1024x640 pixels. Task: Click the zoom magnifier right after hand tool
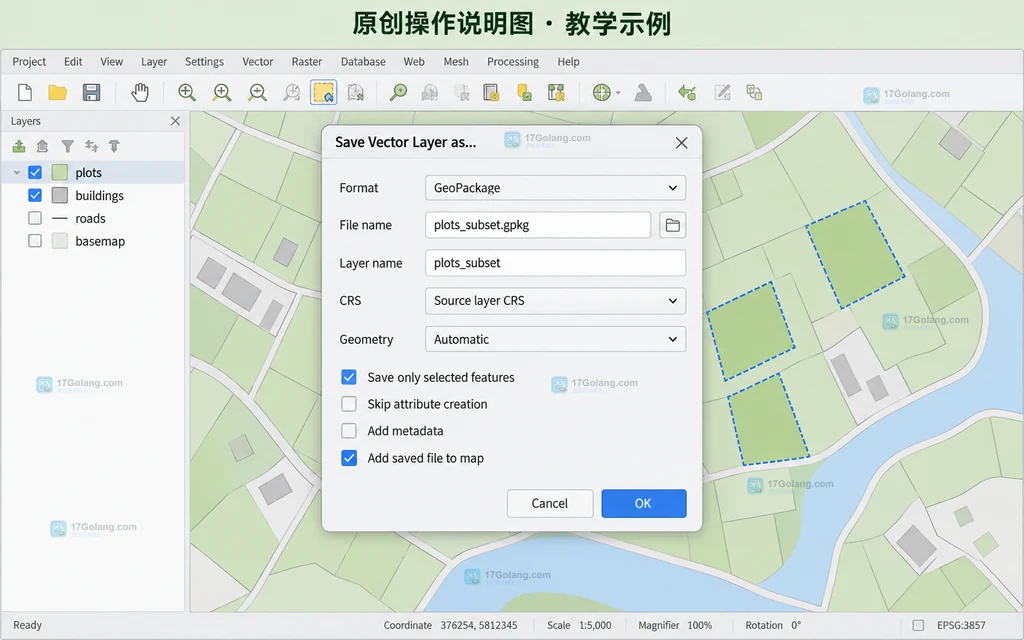point(187,93)
